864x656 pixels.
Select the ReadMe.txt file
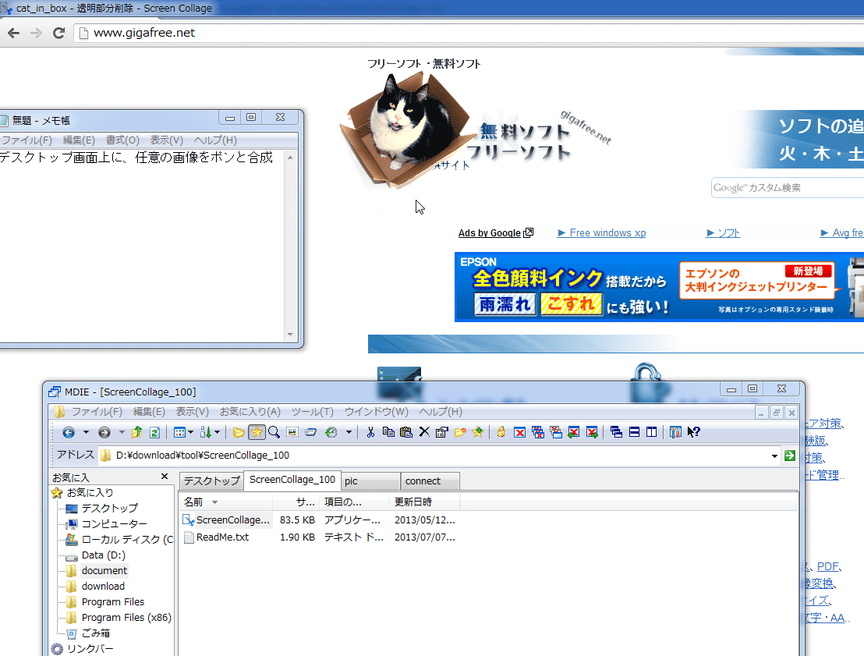click(x=223, y=537)
